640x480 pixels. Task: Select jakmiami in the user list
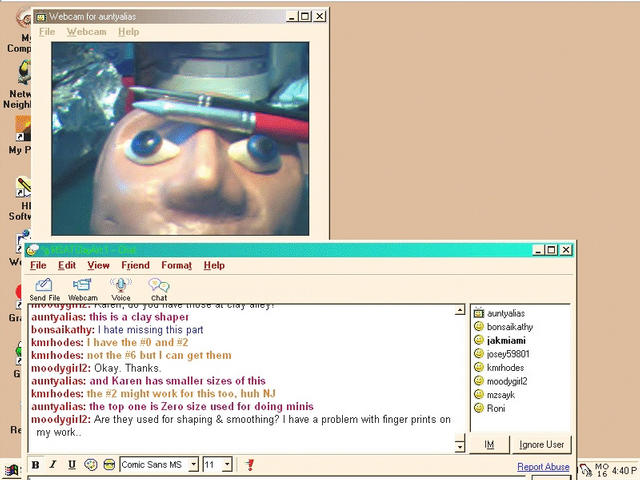506,340
